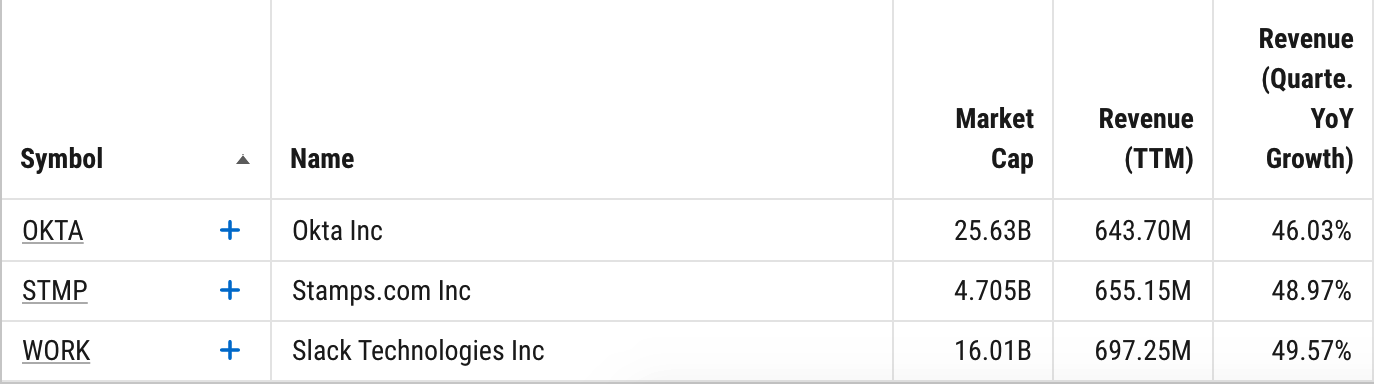This screenshot has height=384, width=1374.
Task: Sort by Revenue (TTM) column header
Action: pyautogui.click(x=1146, y=140)
